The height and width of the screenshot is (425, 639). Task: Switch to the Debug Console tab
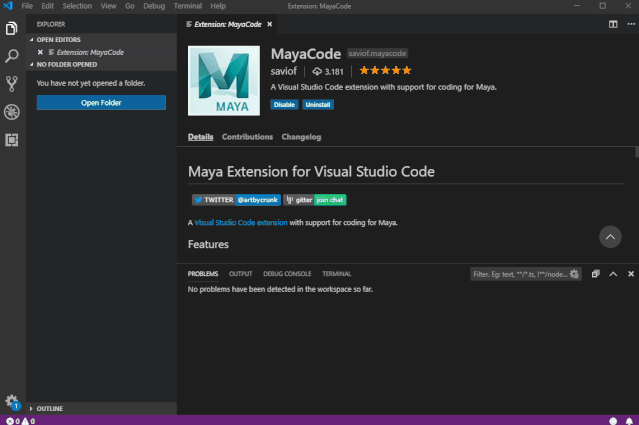287,274
